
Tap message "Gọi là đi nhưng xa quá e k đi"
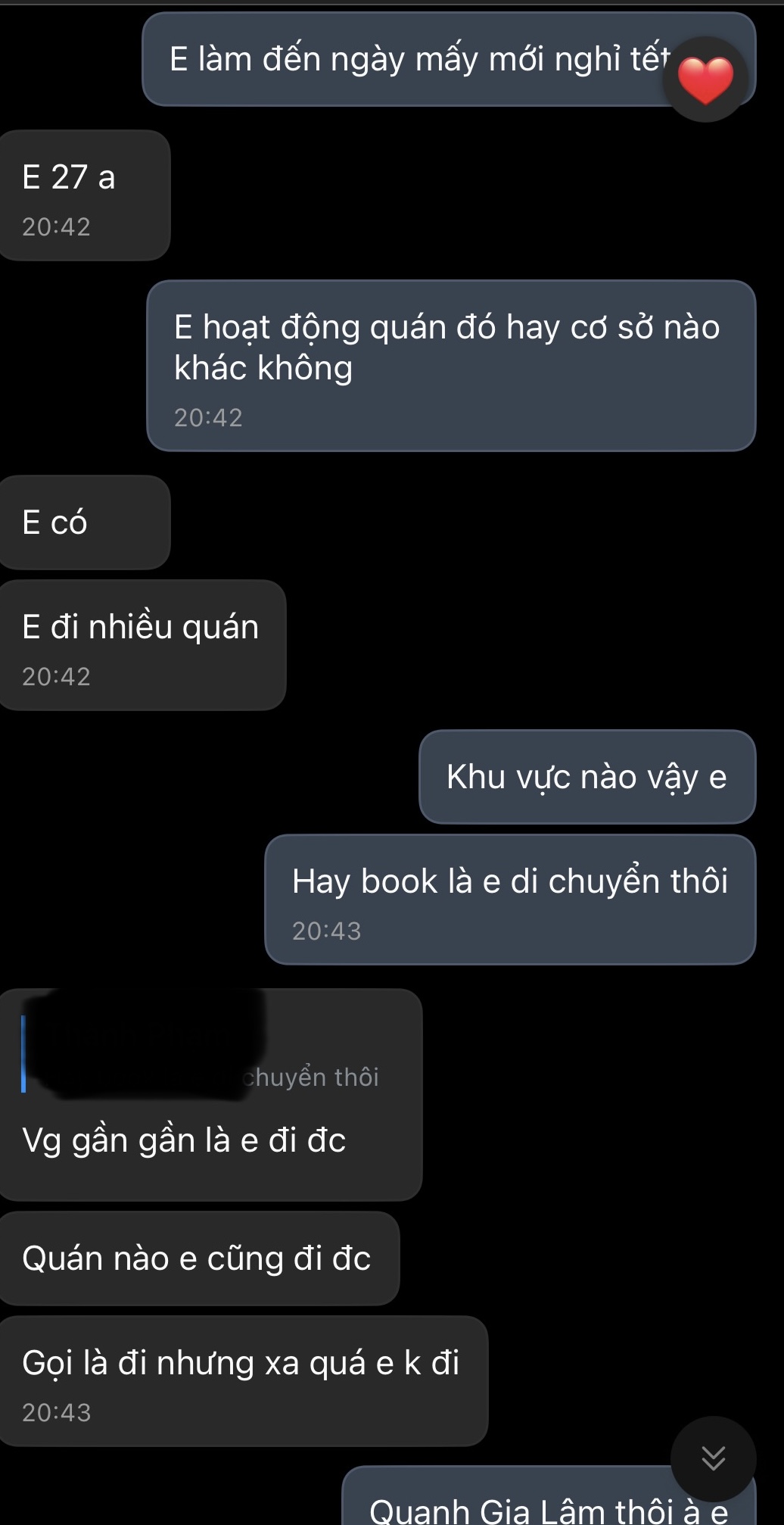(243, 1381)
